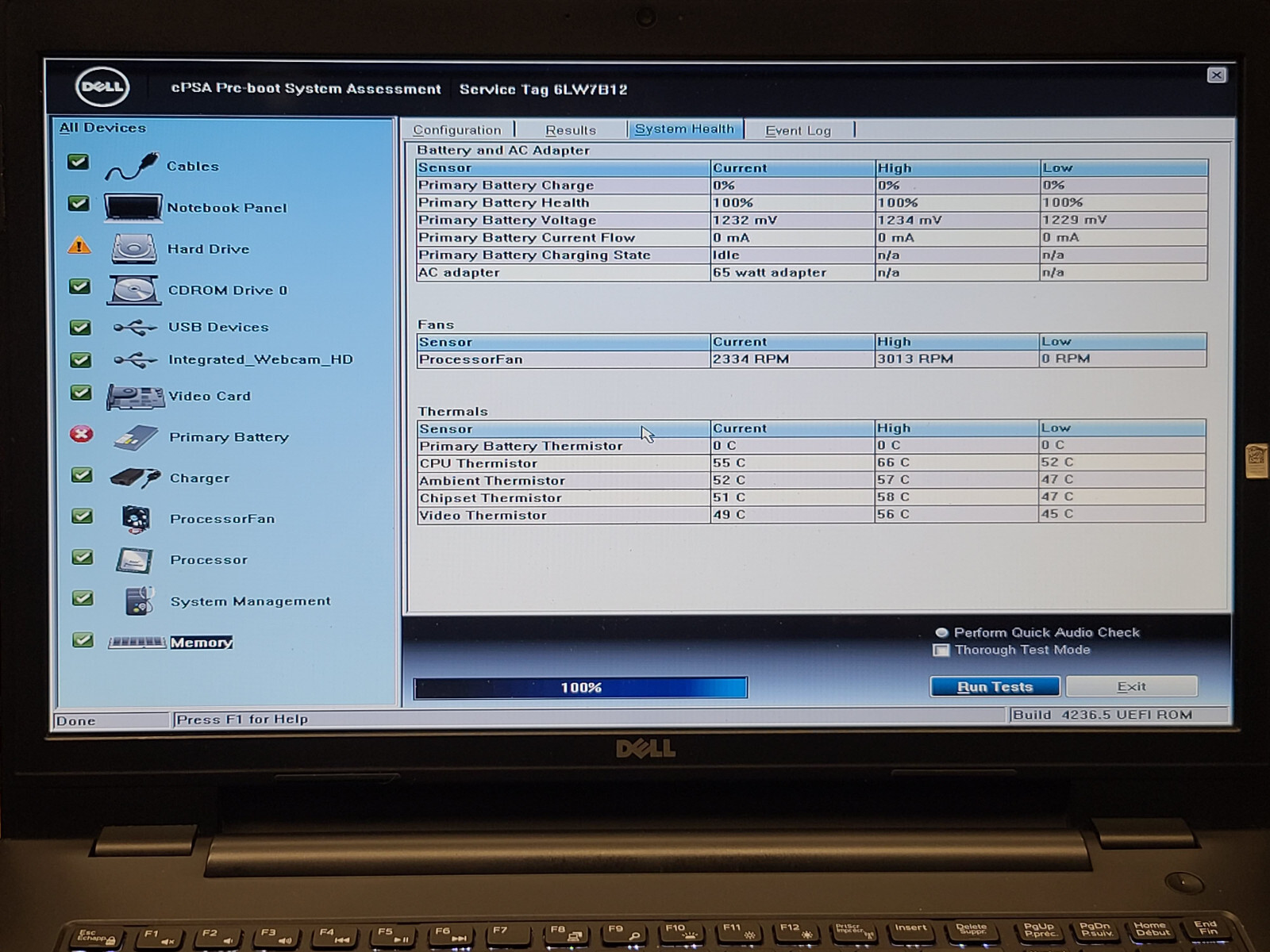Screen dimensions: 1270x952
Task: Click Primary Battery Charge sensor row
Action: pos(811,185)
